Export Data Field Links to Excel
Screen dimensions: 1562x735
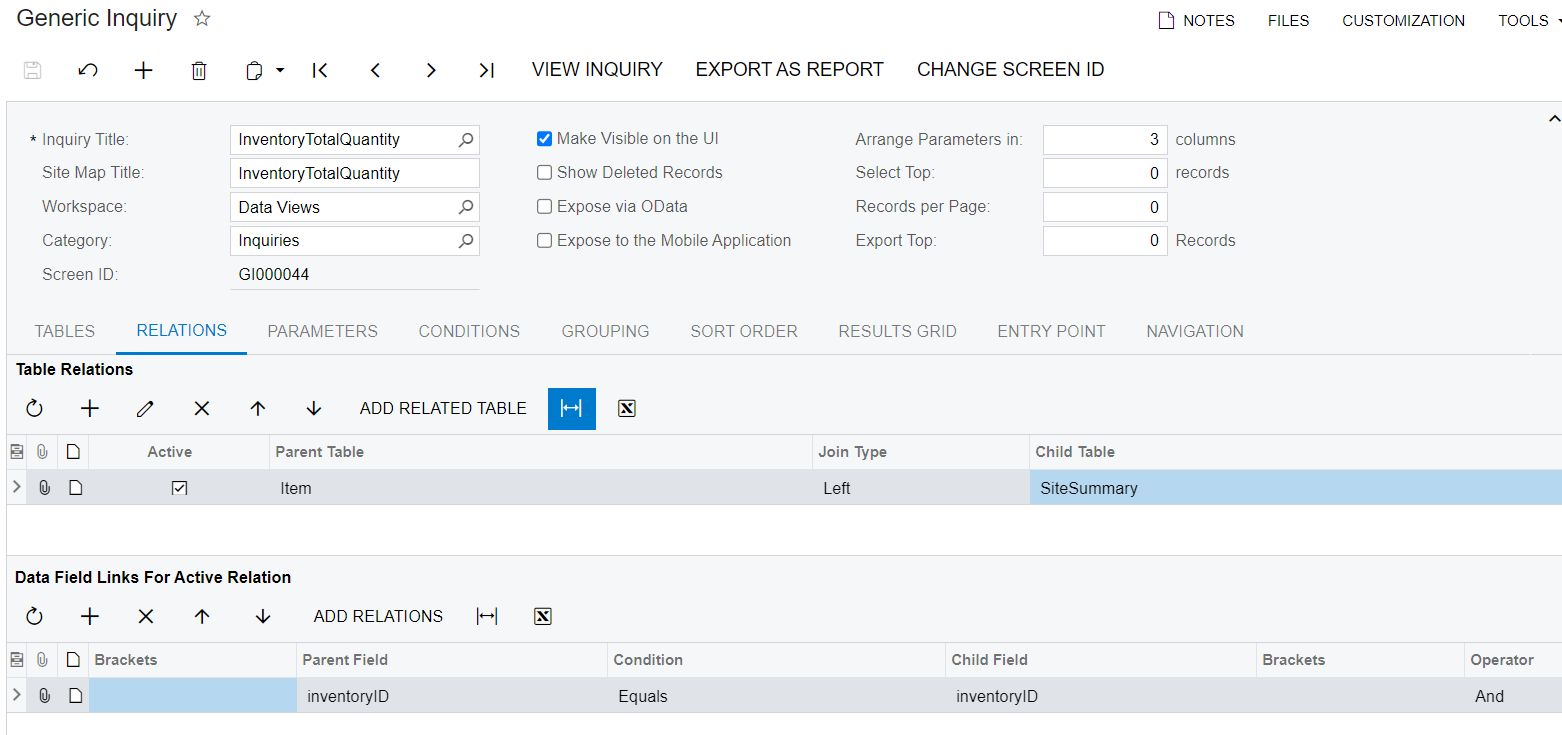543,616
